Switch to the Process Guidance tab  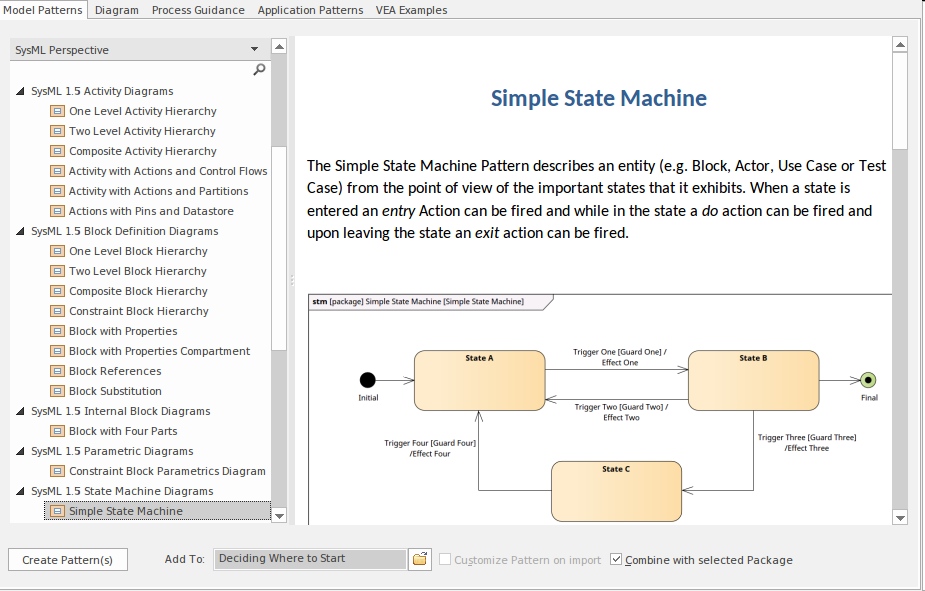point(198,10)
